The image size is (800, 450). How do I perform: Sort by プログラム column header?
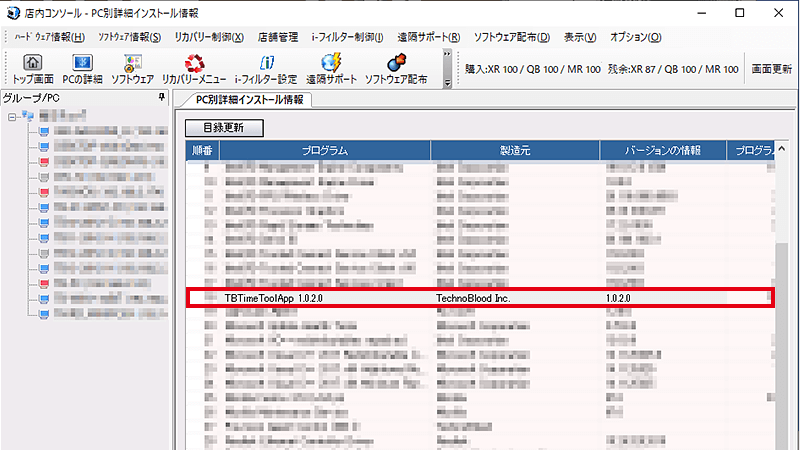(x=325, y=151)
